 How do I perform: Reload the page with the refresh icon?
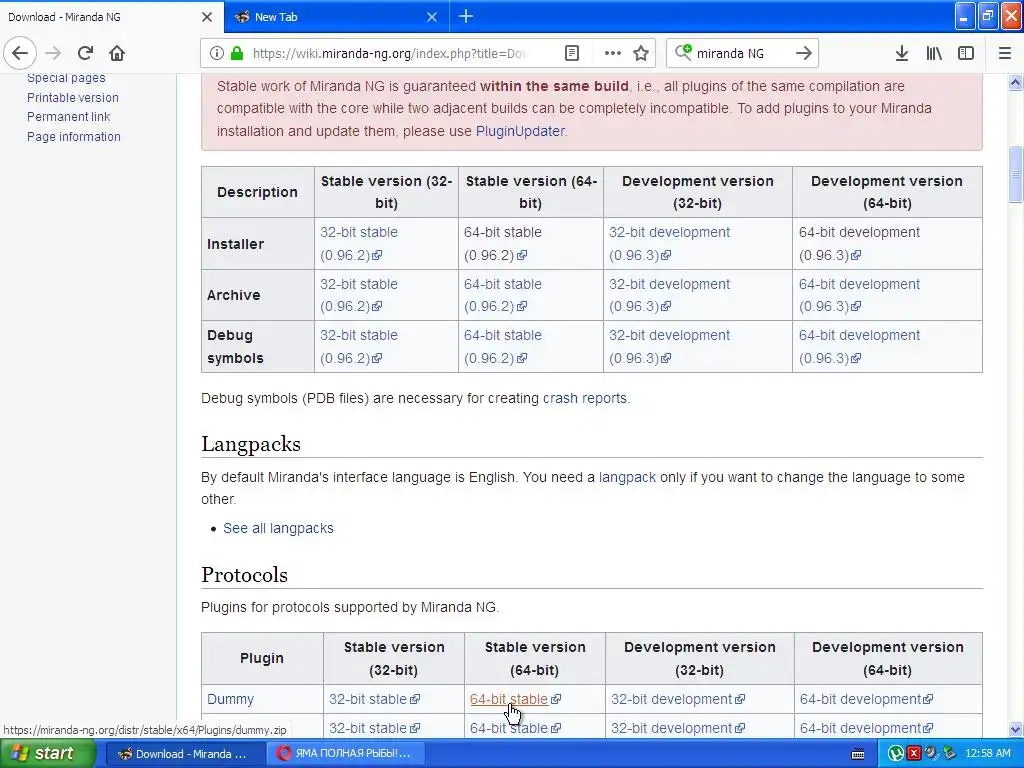(x=85, y=54)
